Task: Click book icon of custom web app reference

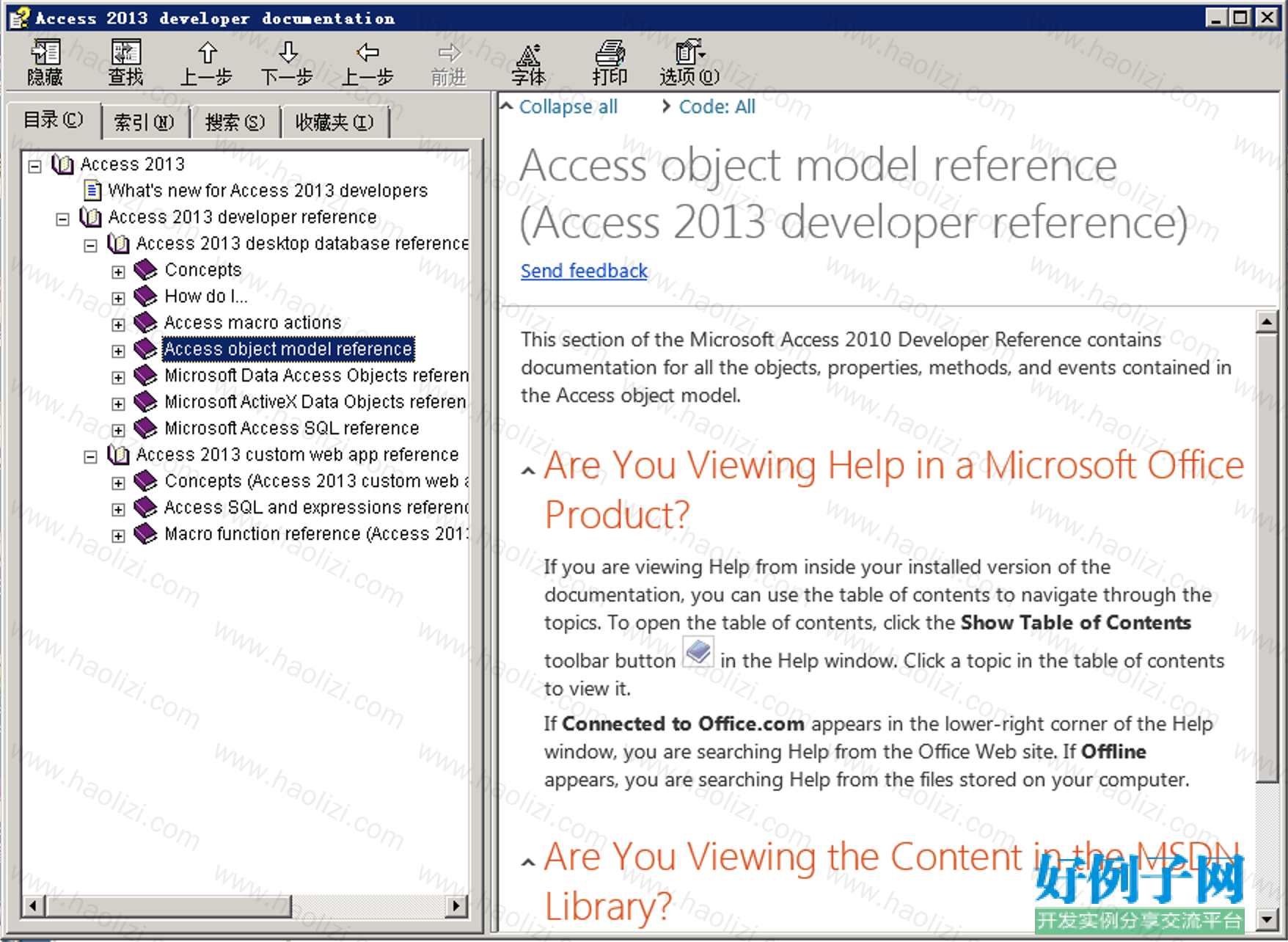Action: pos(119,455)
